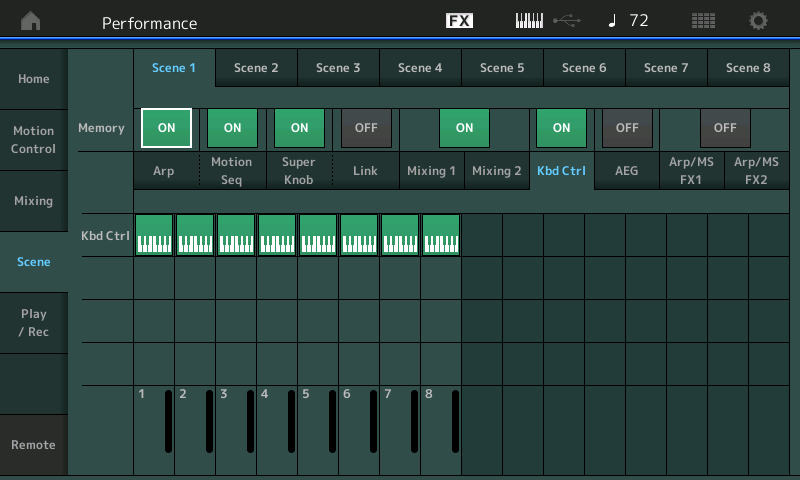This screenshot has height=480, width=800.
Task: Open the grid view icon in top bar
Action: (x=703, y=21)
